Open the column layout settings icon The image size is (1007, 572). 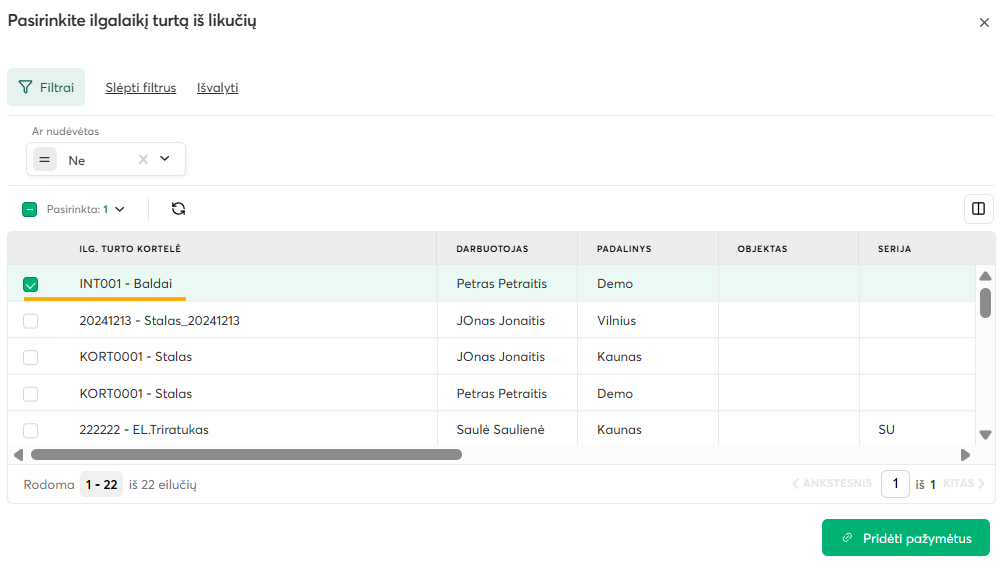coord(978,209)
